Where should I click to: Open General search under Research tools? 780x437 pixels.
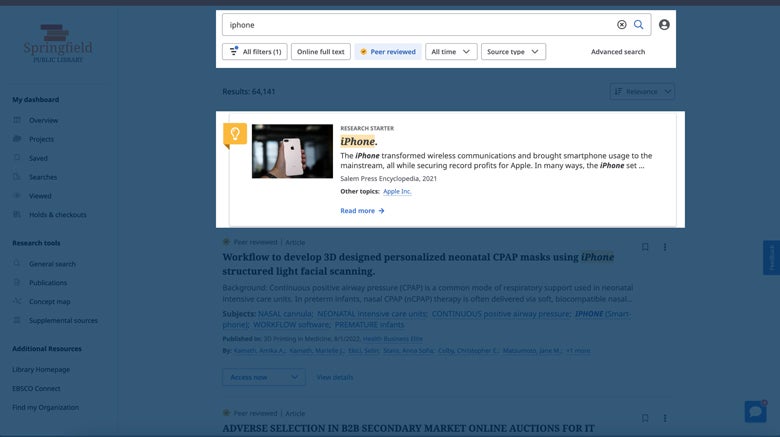[x=52, y=264]
